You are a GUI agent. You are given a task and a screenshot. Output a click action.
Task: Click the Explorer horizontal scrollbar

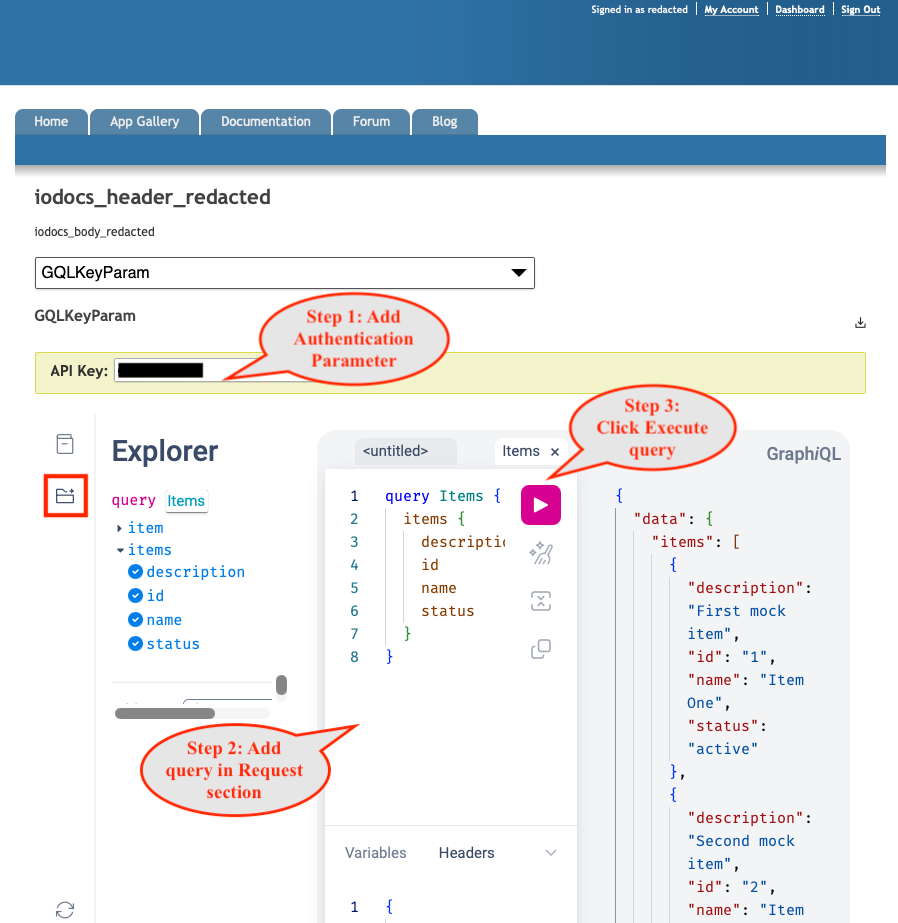(165, 713)
